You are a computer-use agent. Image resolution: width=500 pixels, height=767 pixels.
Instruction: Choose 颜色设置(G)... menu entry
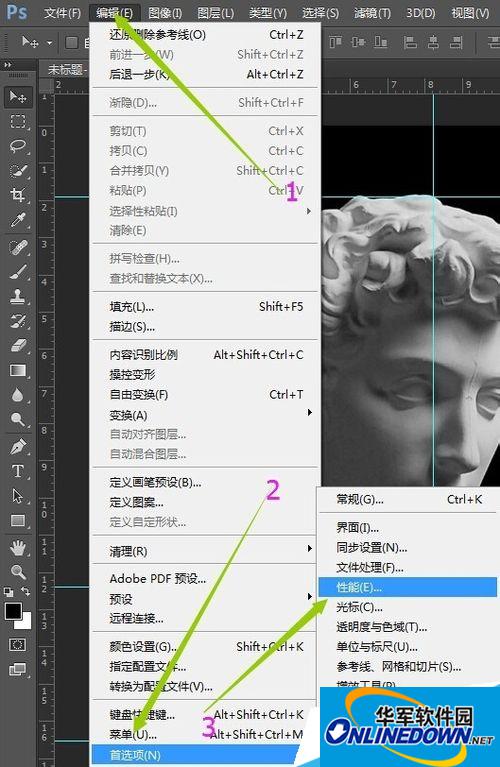point(206,647)
